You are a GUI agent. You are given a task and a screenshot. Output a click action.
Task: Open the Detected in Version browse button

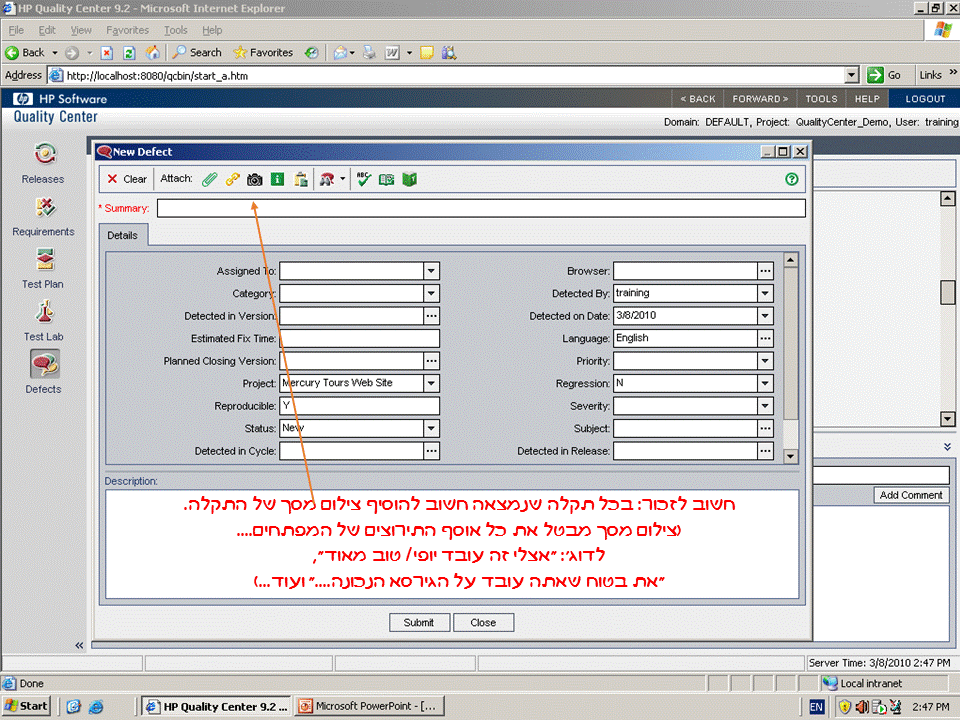[x=431, y=316]
